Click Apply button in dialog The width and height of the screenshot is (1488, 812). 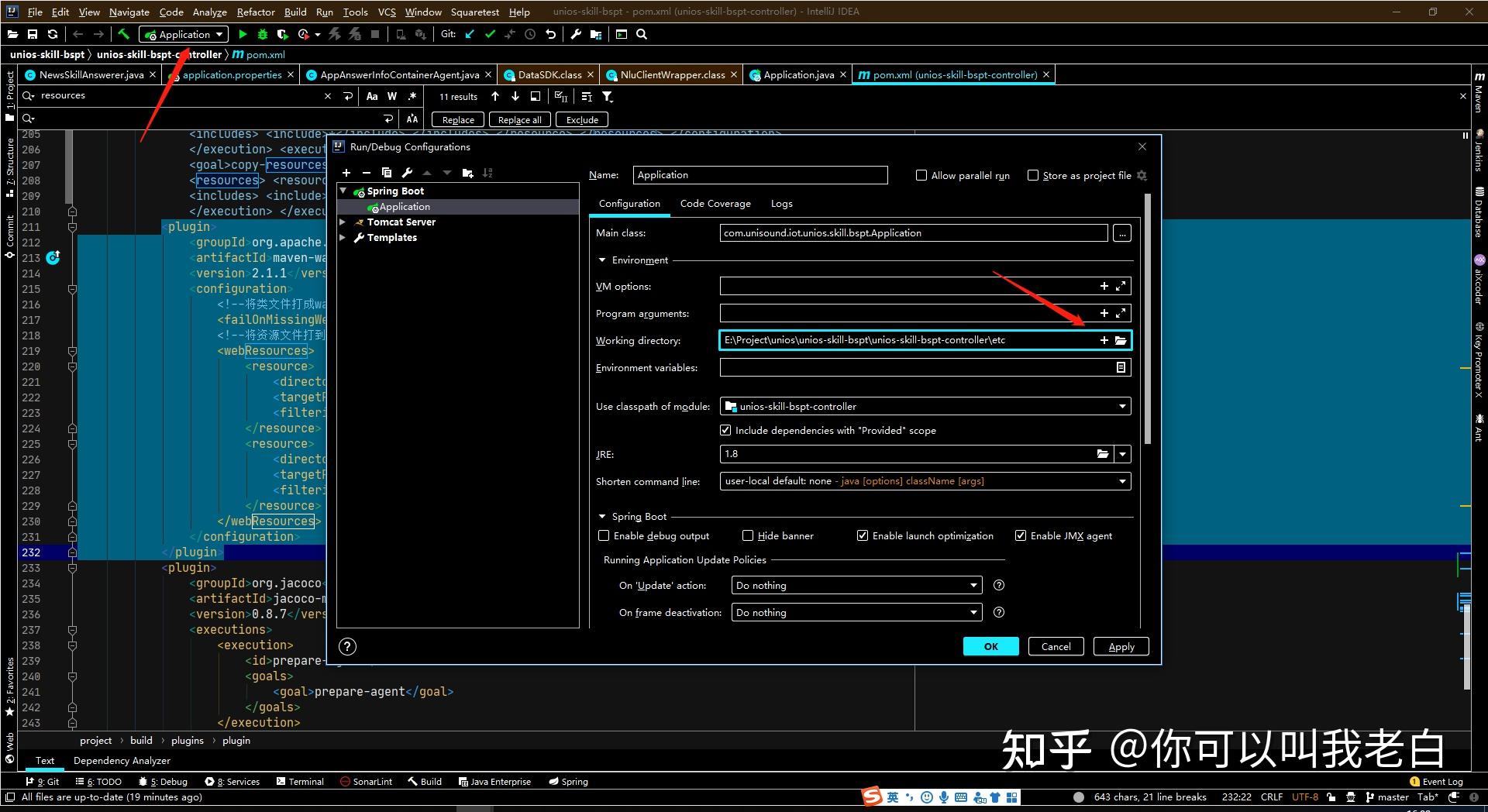tap(1121, 646)
